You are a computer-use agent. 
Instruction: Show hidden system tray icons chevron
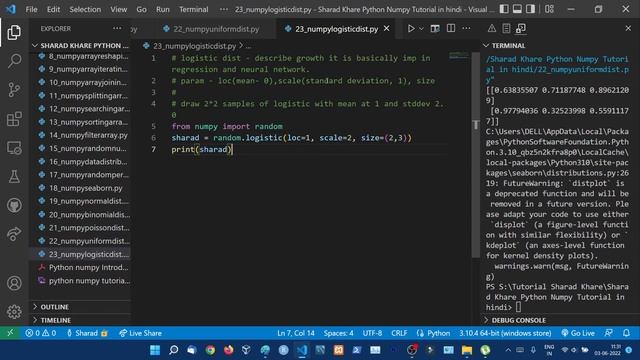click(x=508, y=350)
